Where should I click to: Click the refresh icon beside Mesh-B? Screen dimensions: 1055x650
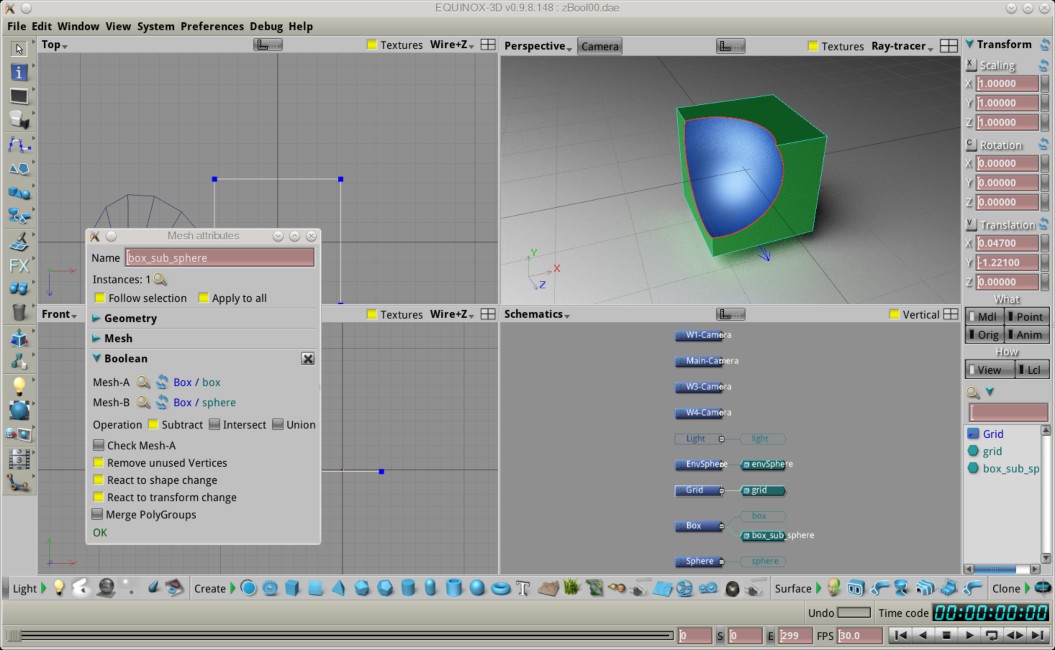pos(161,402)
